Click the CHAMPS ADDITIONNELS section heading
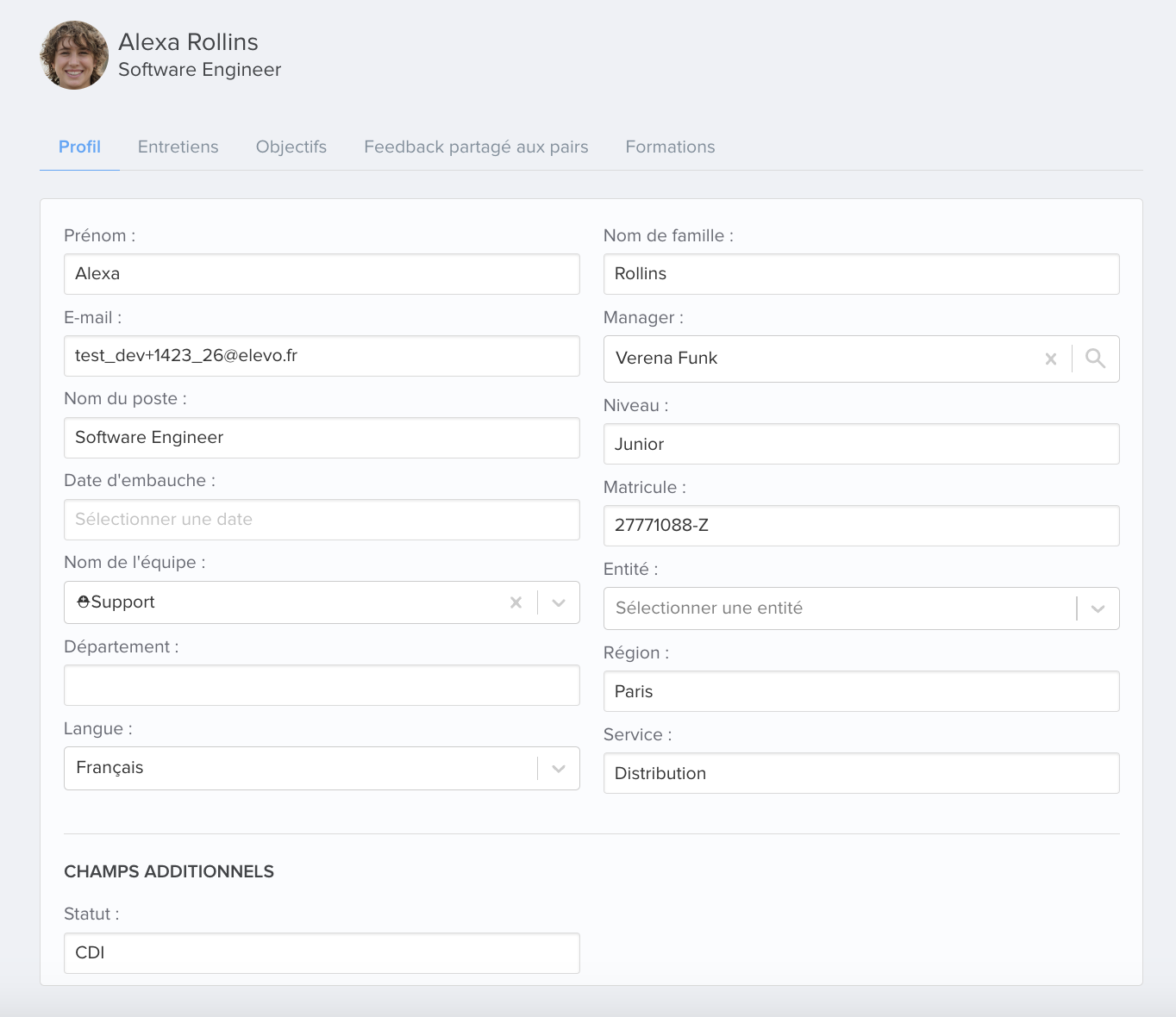The width and height of the screenshot is (1176, 1017). coord(169,871)
